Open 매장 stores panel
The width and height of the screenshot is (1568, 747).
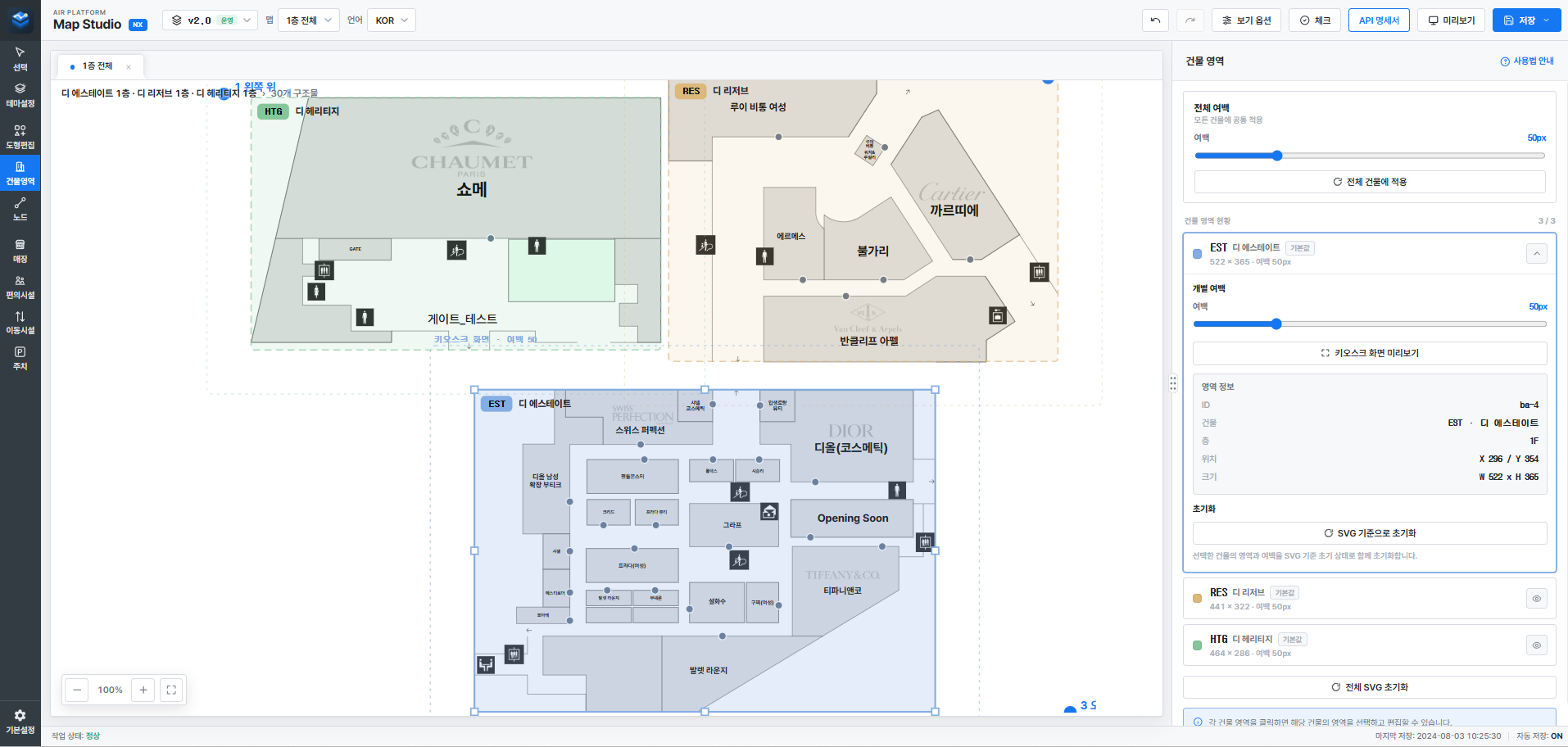[20, 251]
